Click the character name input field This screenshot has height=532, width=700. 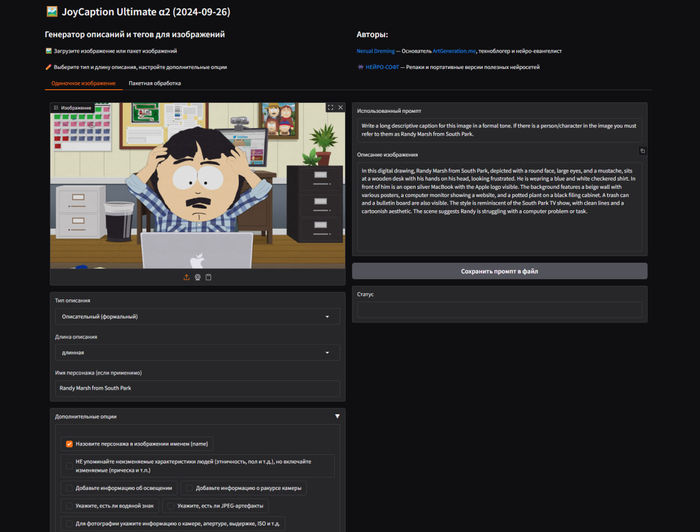pos(195,387)
